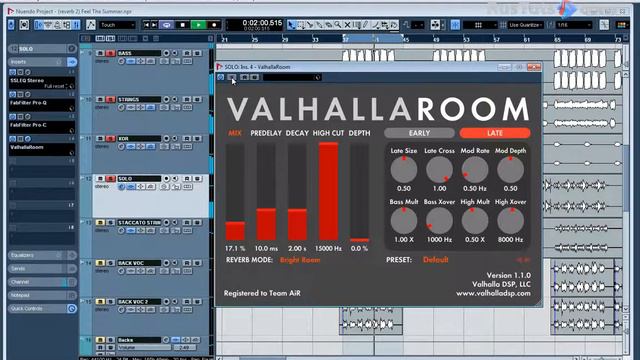Viewport: 640px width, 360px height.
Task: Select the Draw pencil tool
Action: tap(366, 25)
